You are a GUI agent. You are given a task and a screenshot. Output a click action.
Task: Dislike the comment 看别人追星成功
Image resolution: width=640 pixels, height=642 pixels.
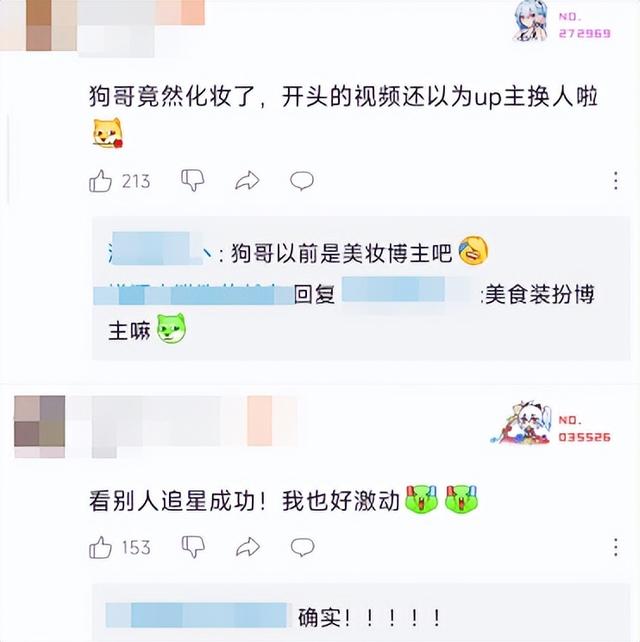pyautogui.click(x=193, y=547)
